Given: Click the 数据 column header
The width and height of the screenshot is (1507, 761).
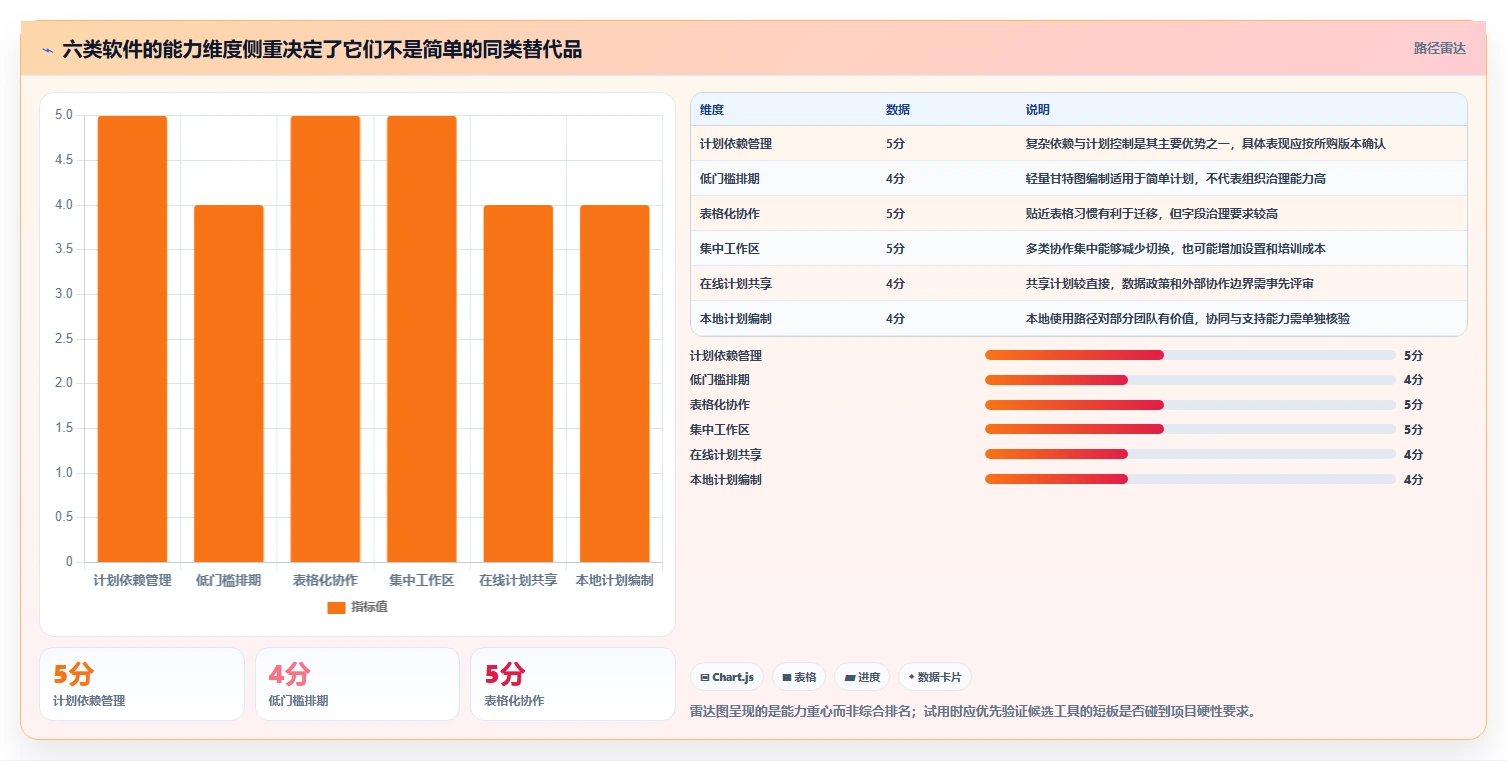Looking at the screenshot, I should coord(898,110).
